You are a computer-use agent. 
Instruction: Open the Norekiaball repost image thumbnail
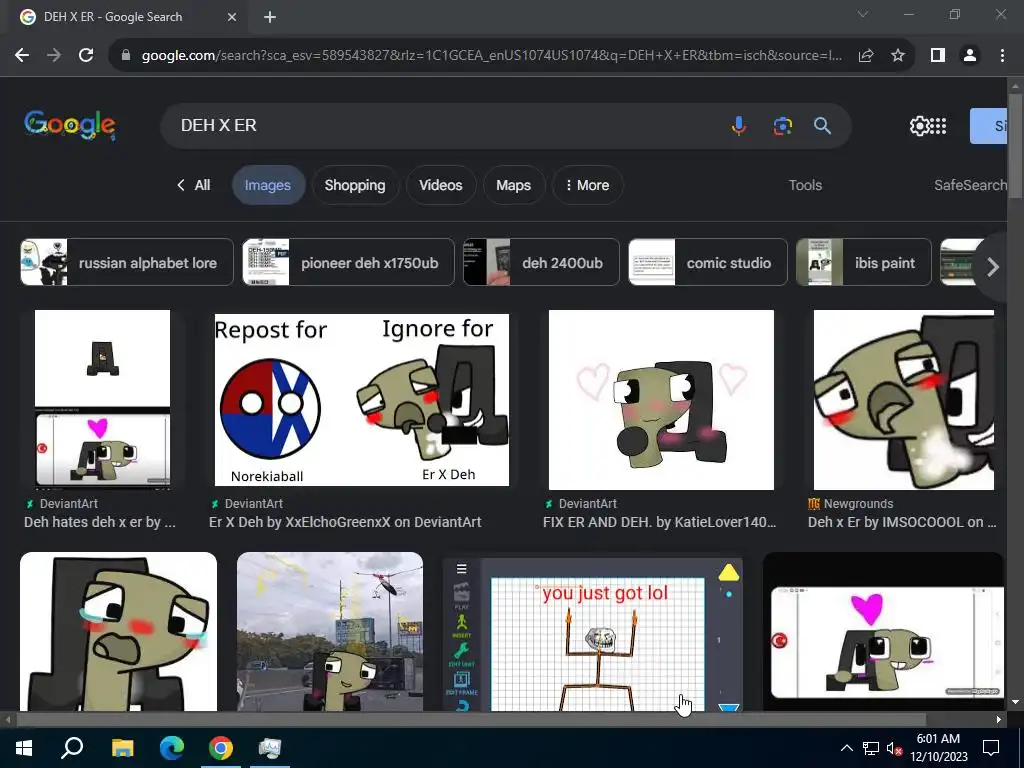tap(362, 400)
